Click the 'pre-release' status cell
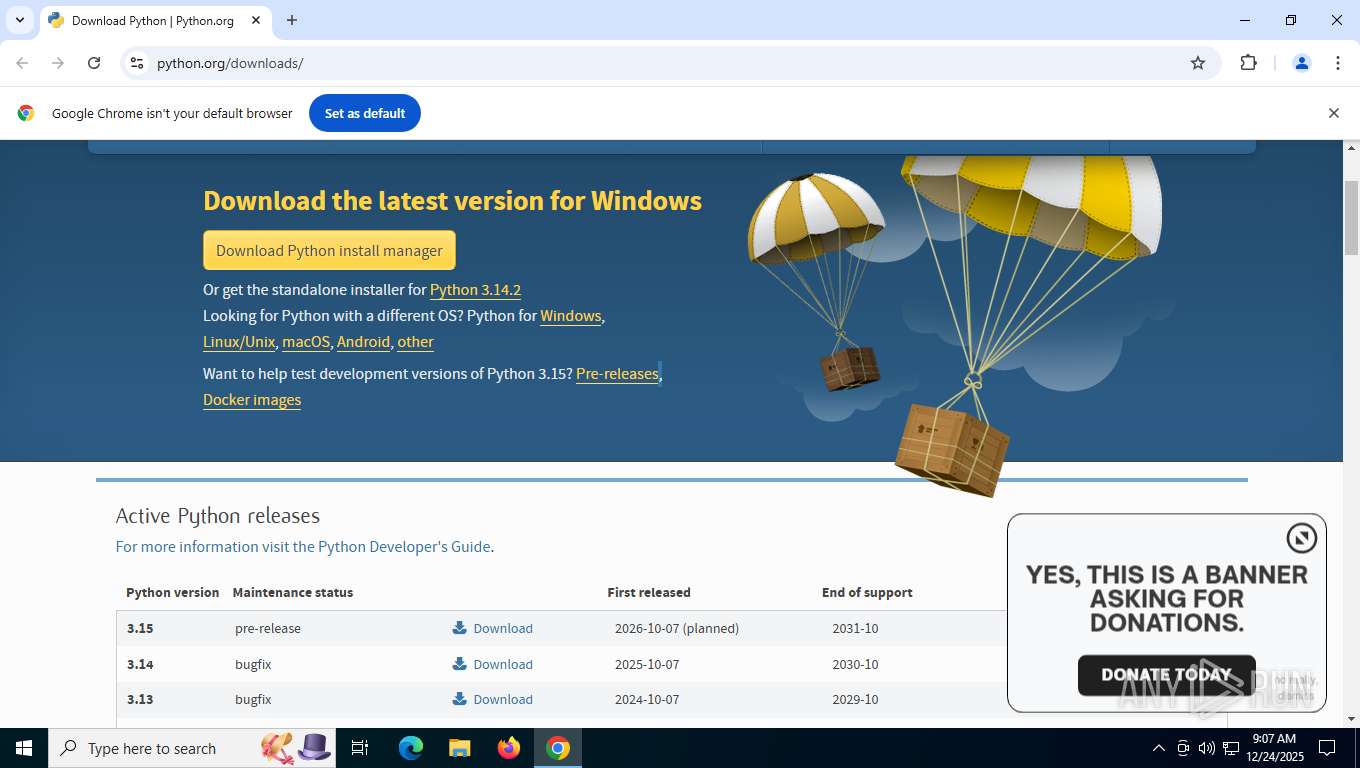This screenshot has width=1360, height=768. tap(268, 629)
